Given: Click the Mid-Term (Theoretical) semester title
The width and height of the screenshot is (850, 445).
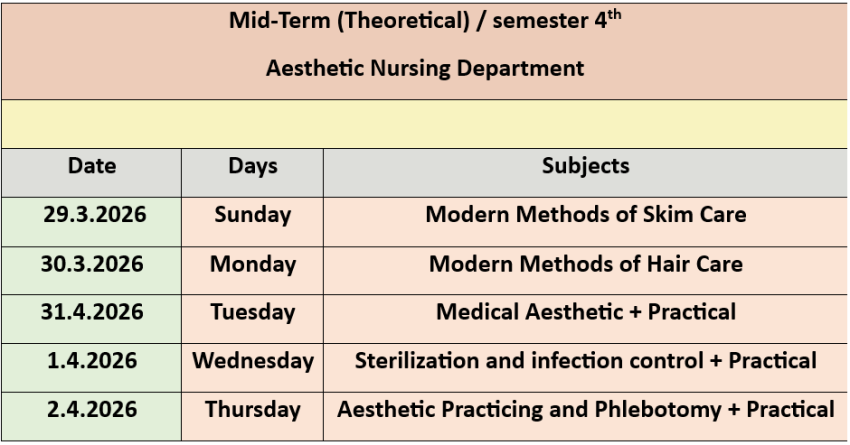Looking at the screenshot, I should pyautogui.click(x=425, y=23).
